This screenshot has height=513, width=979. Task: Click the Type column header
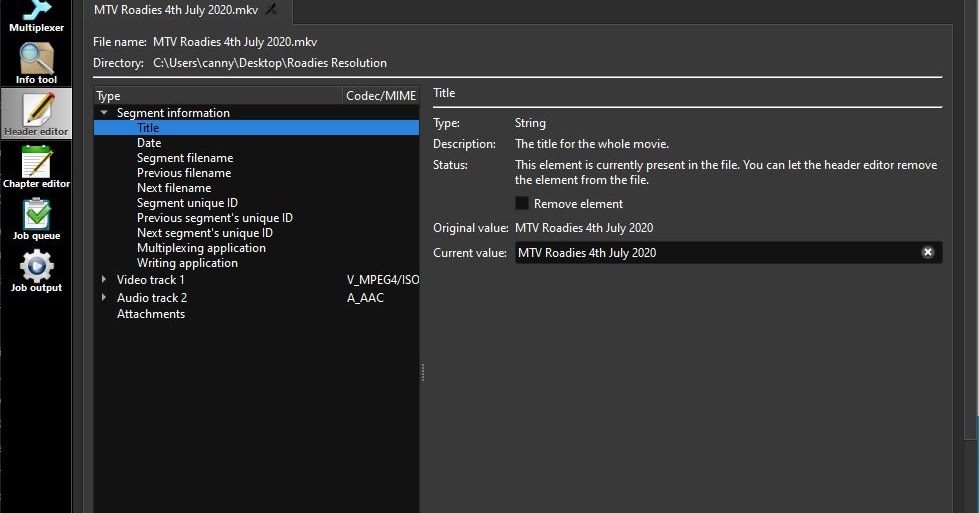tap(218, 95)
